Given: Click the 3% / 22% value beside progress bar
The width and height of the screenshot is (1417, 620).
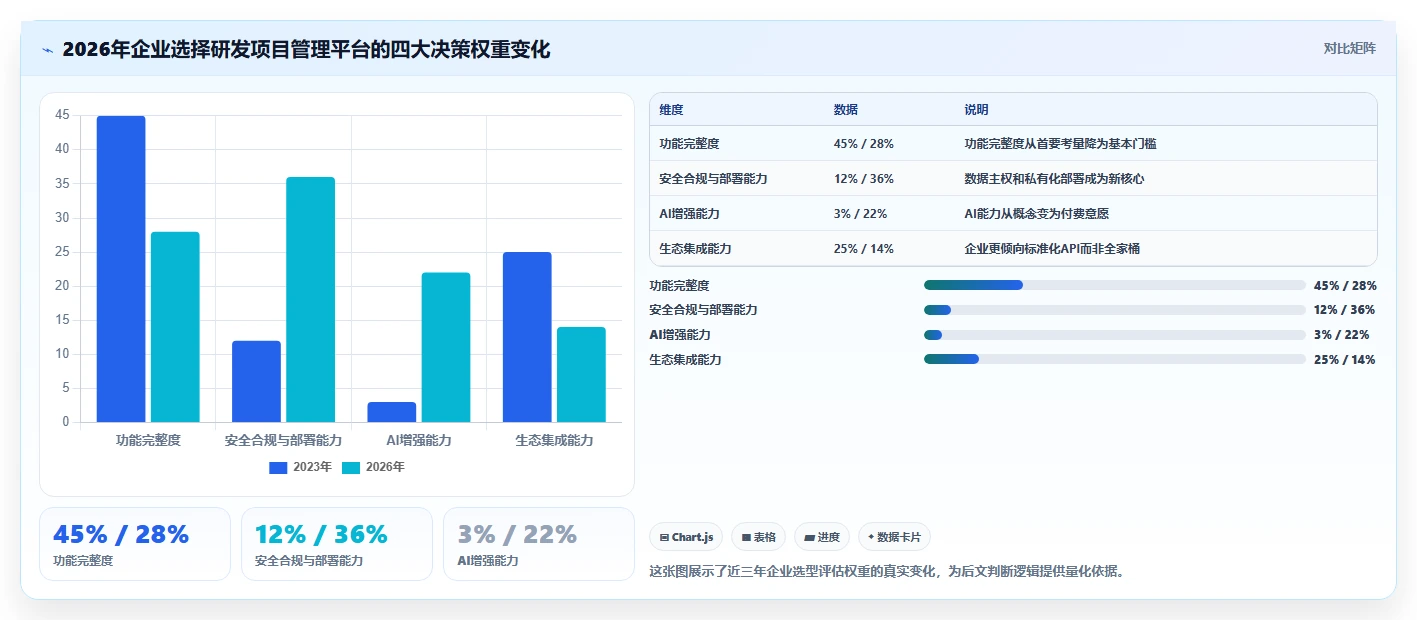Looking at the screenshot, I should click(1342, 335).
